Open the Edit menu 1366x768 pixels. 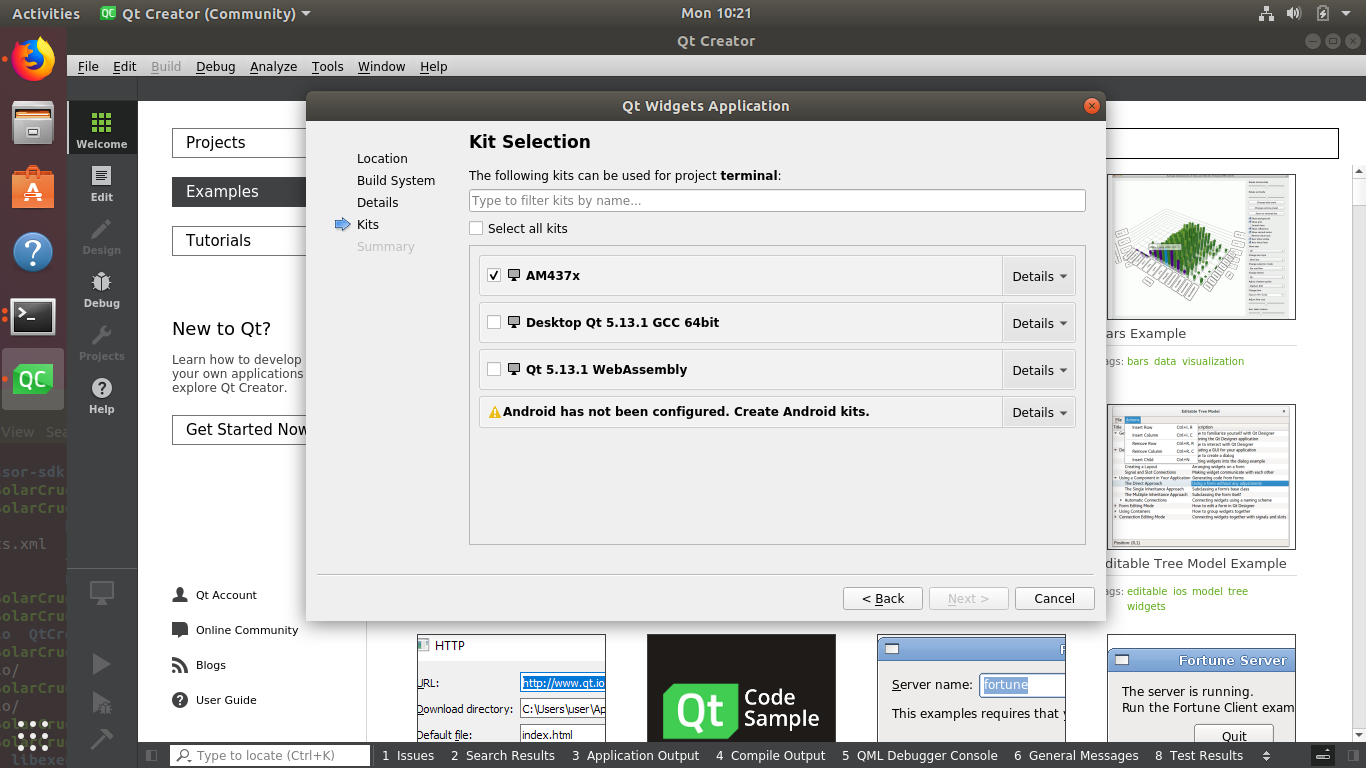pos(124,66)
